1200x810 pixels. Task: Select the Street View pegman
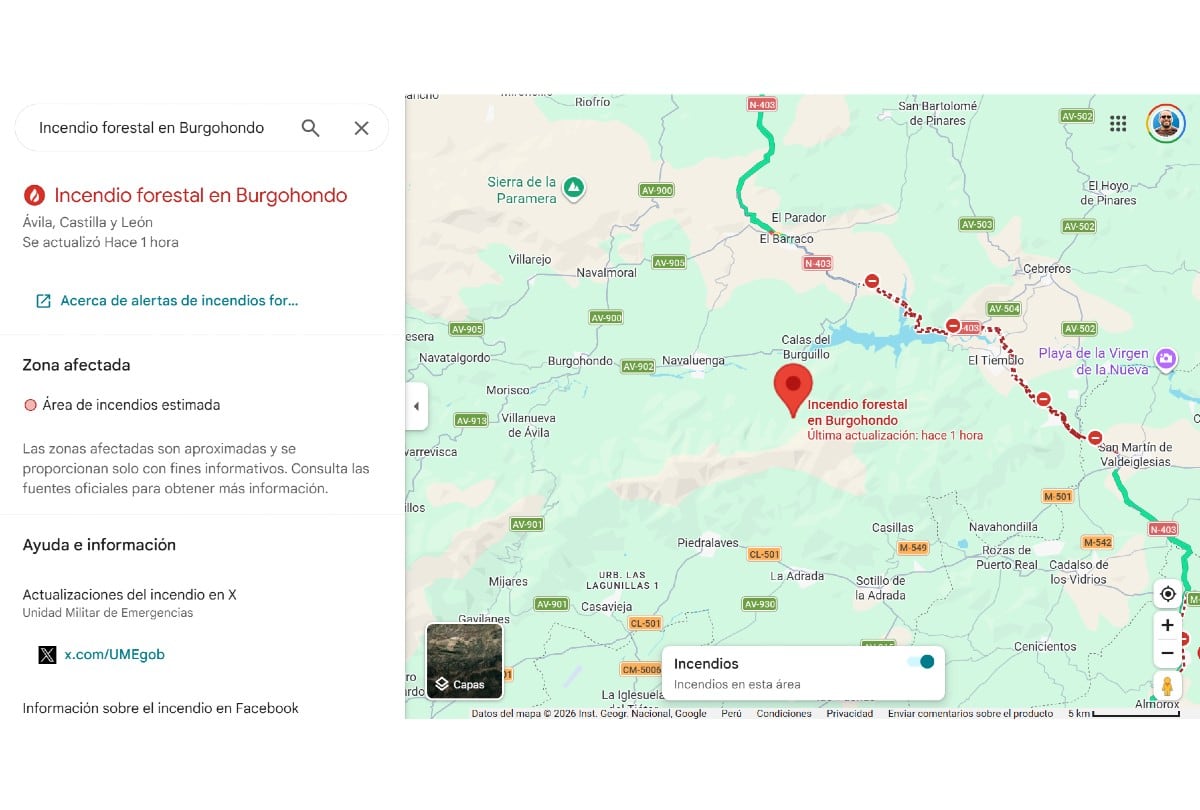tap(1167, 687)
